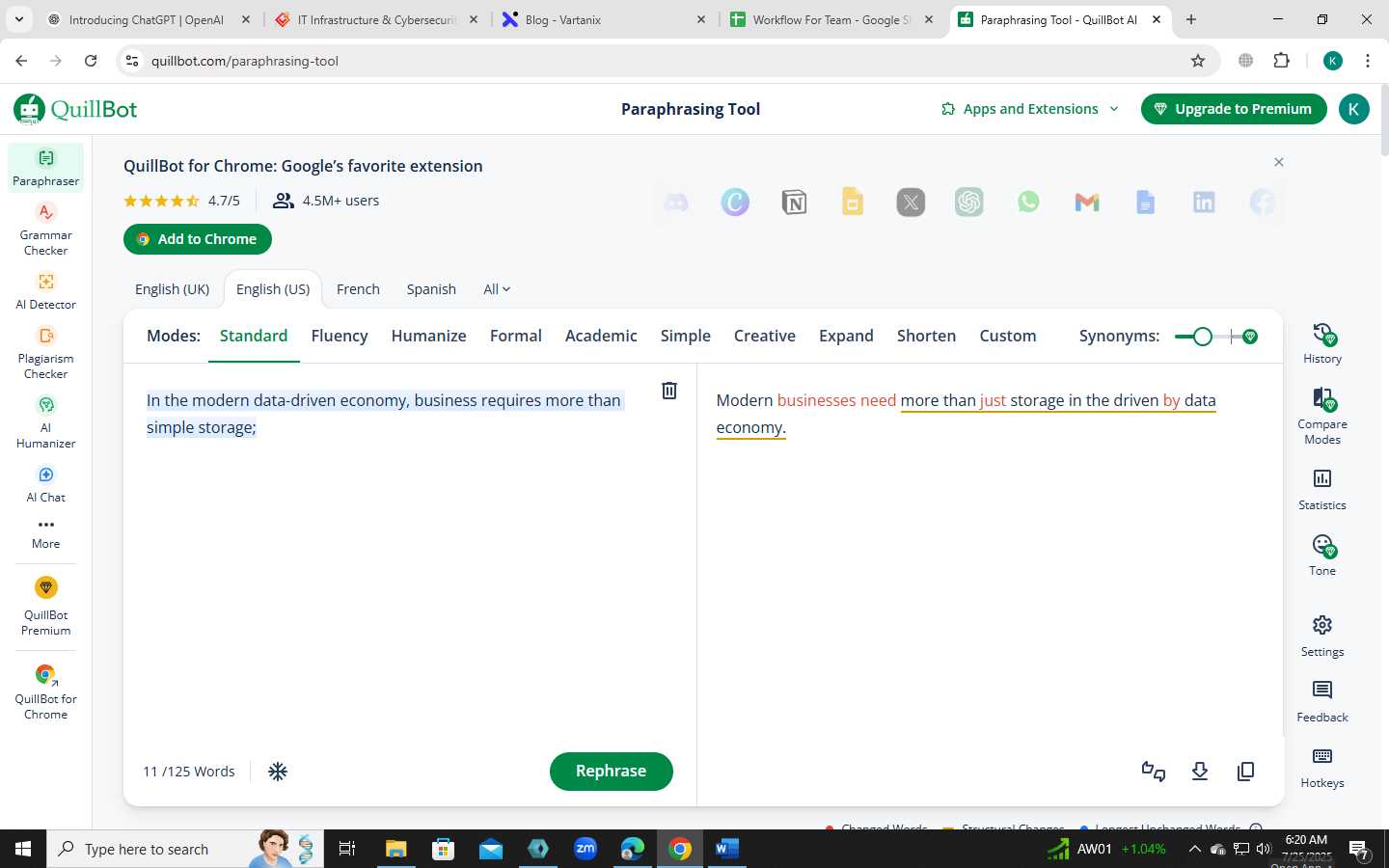The image size is (1389, 868).
Task: Bookmark this page with star icon
Action: point(1198,61)
